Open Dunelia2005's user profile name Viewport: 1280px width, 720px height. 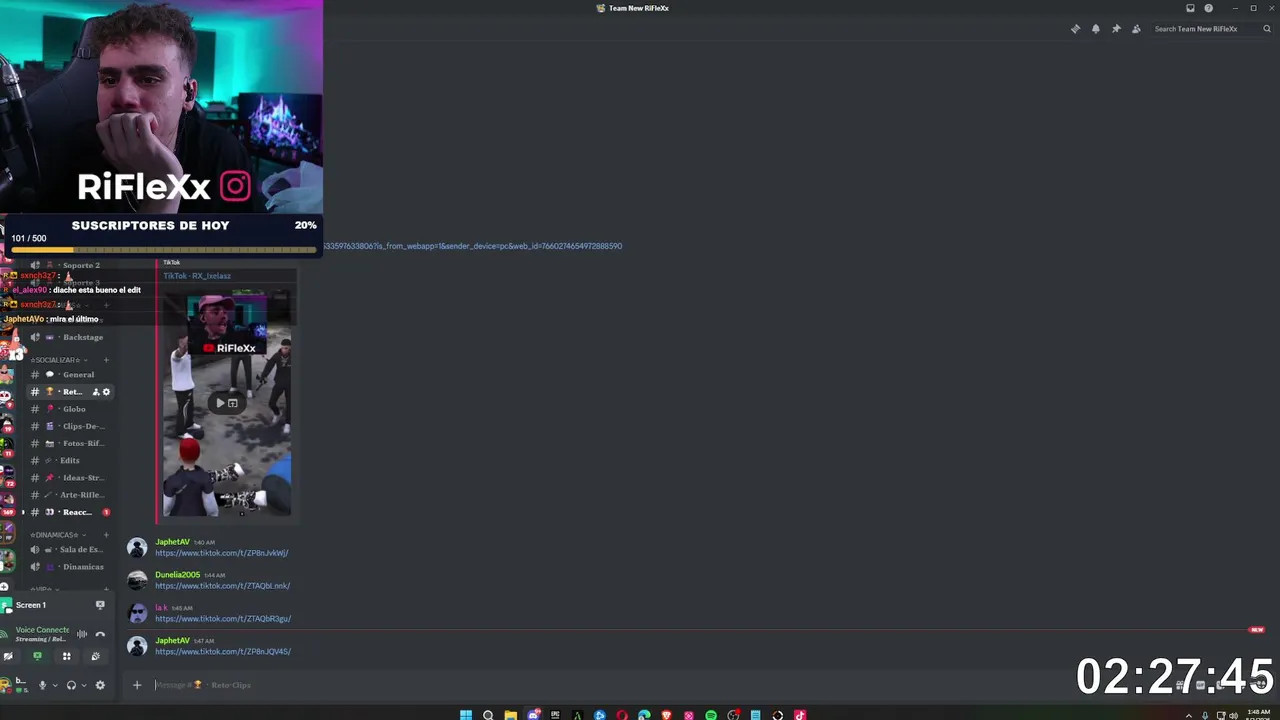coord(178,575)
